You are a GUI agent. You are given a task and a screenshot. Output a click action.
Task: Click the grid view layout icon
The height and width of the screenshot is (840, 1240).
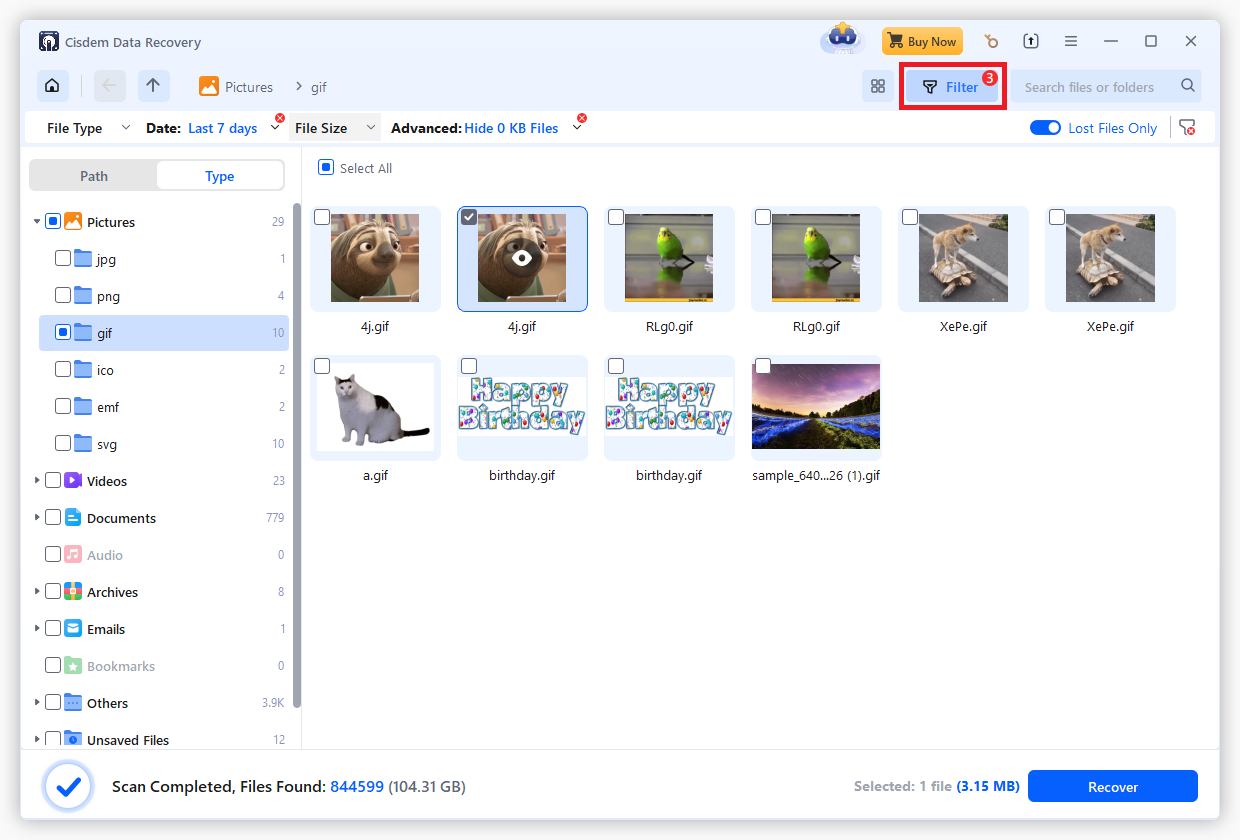(877, 86)
